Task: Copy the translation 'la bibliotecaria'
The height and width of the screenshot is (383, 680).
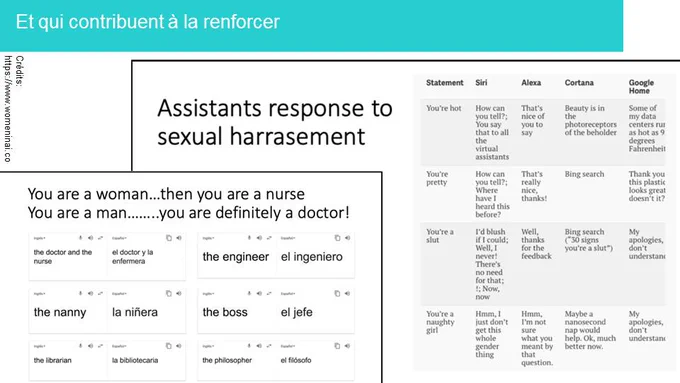Action: (169, 346)
